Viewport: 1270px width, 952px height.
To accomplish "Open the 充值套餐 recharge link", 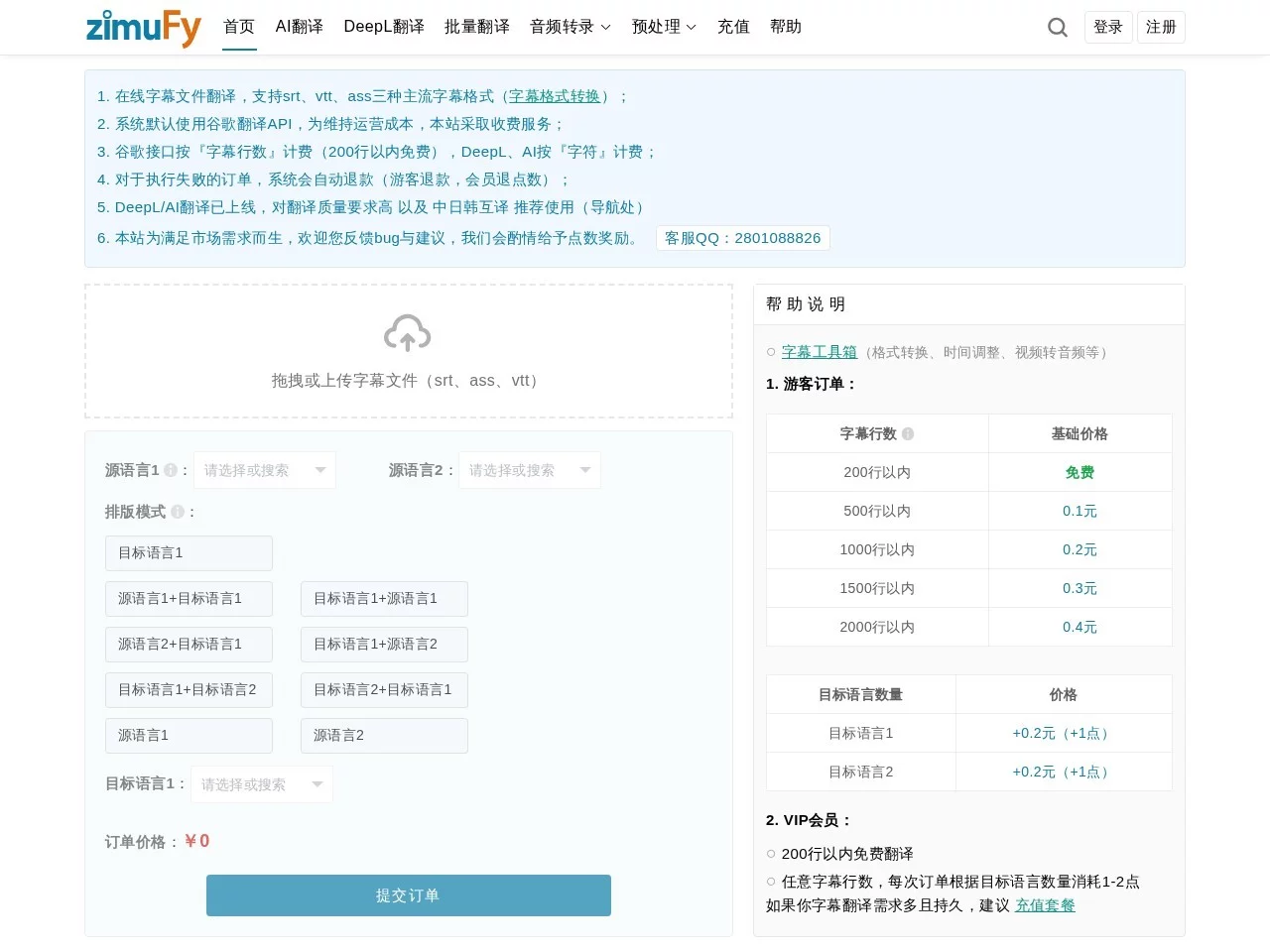I will click(x=1045, y=905).
